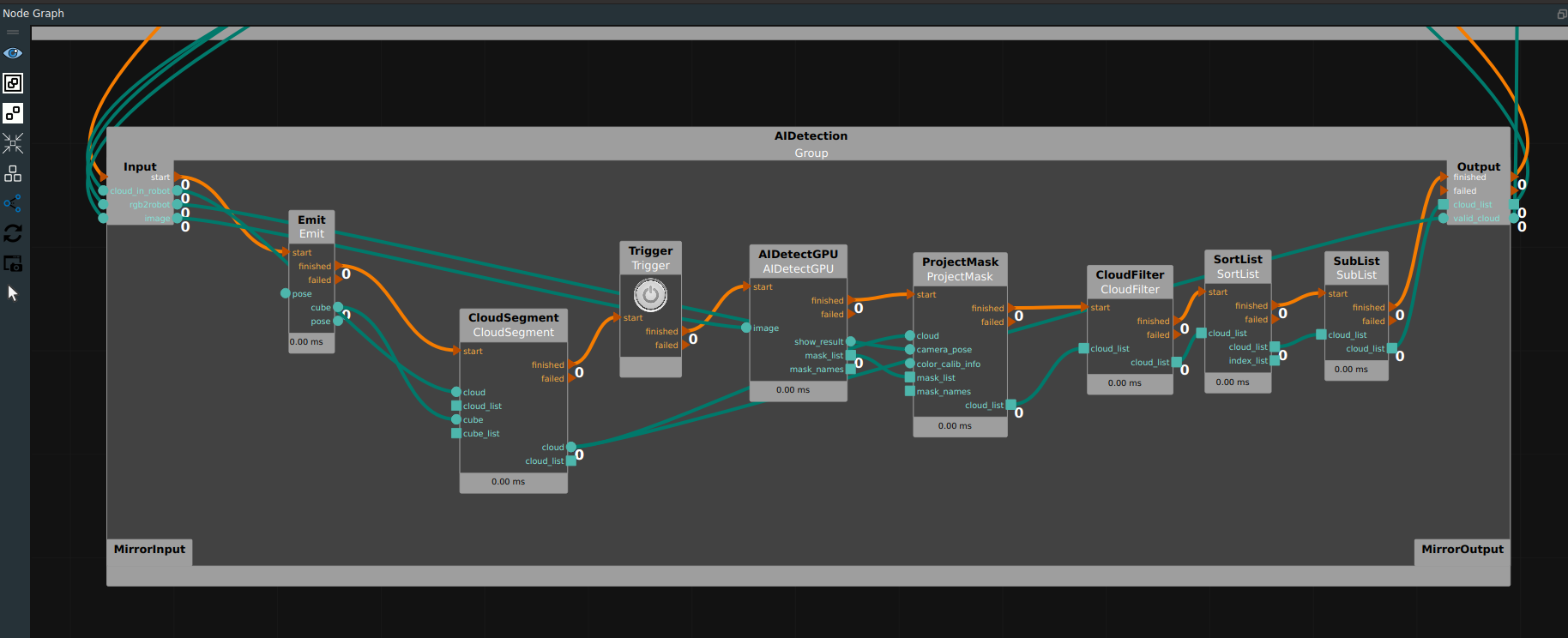Click the AIDetectGPU mask_names output port

851,369
